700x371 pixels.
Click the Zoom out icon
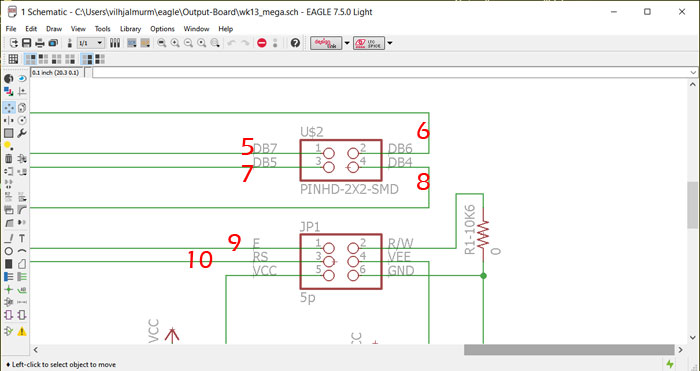[188, 43]
